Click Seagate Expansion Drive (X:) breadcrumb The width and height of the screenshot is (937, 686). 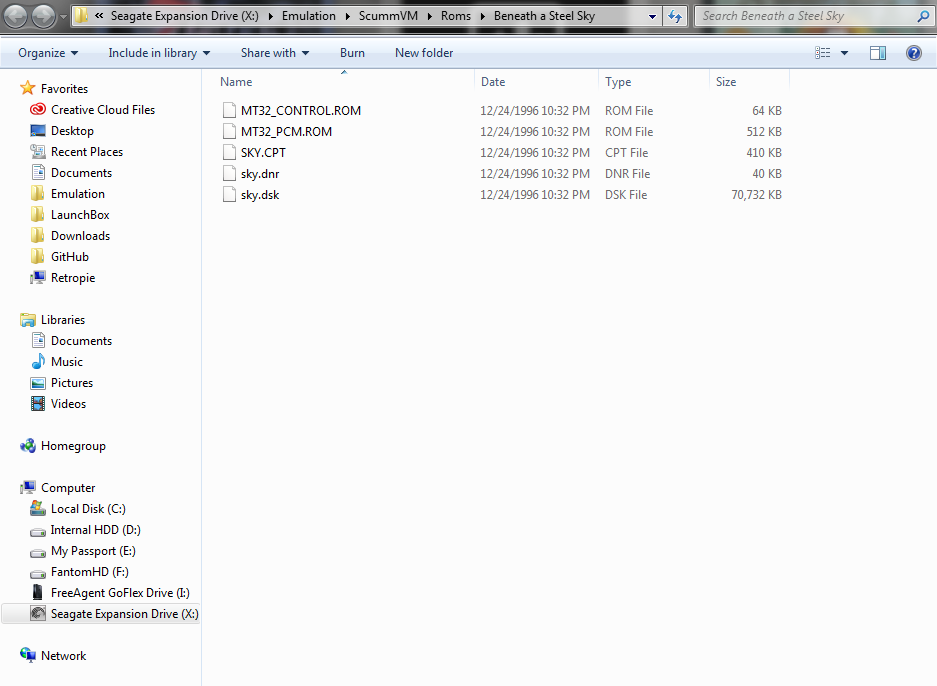185,16
